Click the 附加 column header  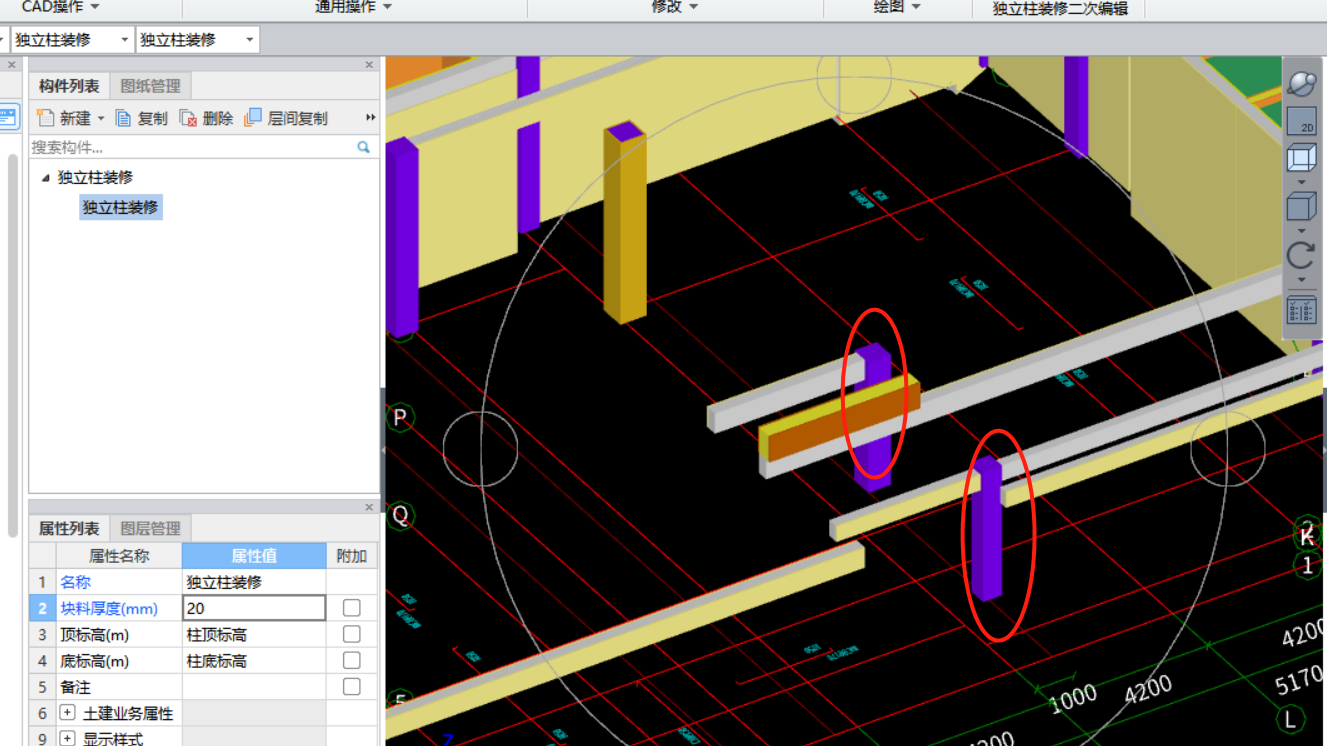point(352,556)
